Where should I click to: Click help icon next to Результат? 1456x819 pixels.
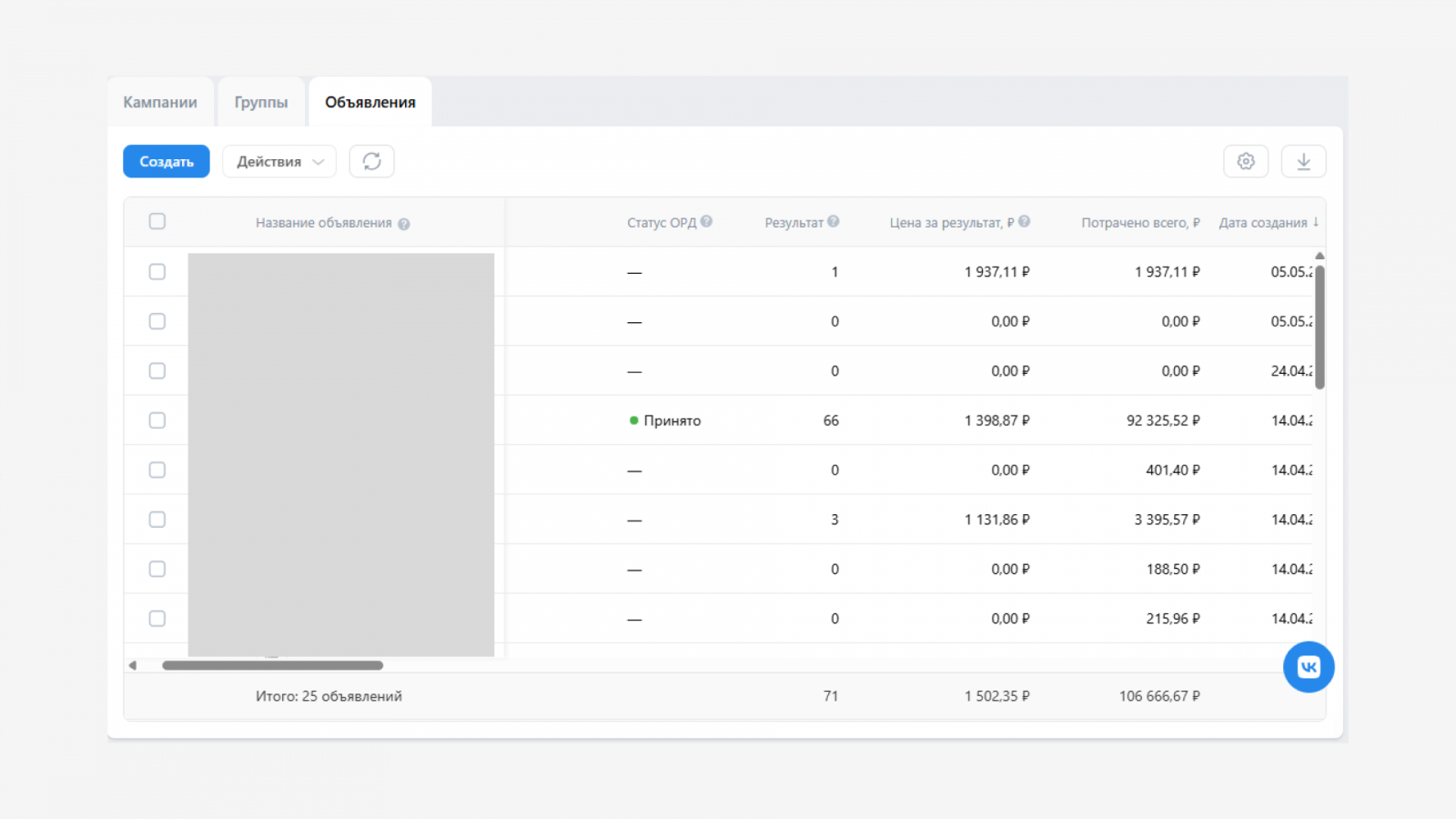(834, 222)
